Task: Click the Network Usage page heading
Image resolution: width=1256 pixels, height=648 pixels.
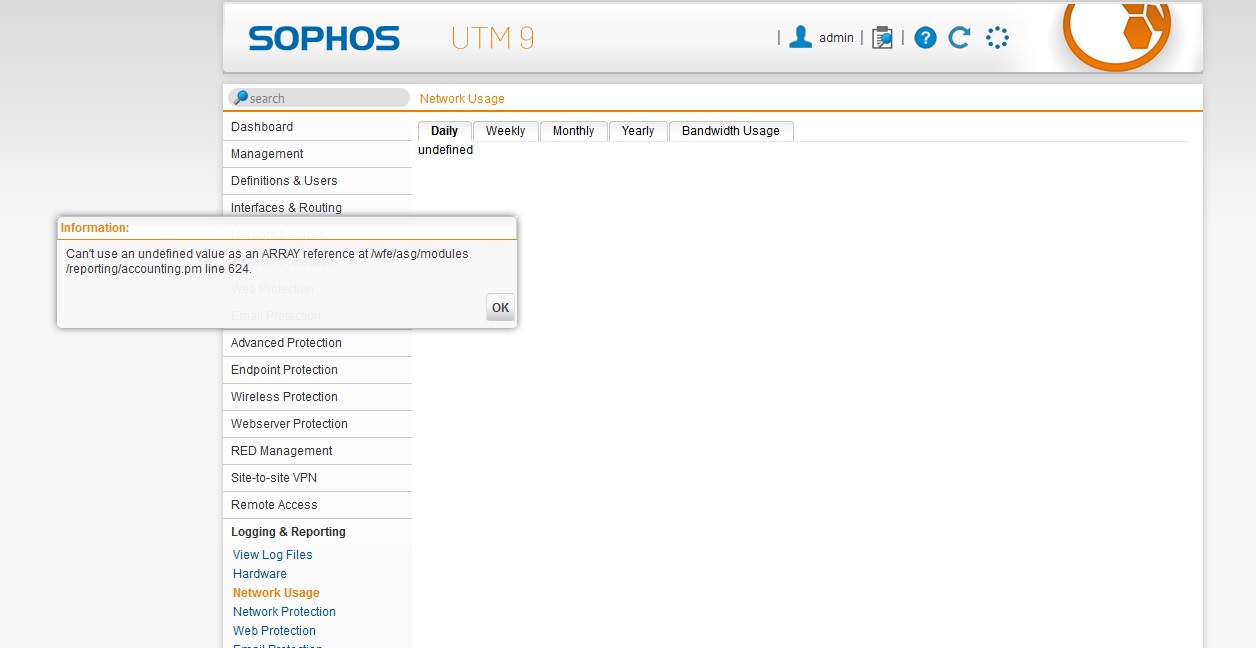Action: [x=462, y=99]
